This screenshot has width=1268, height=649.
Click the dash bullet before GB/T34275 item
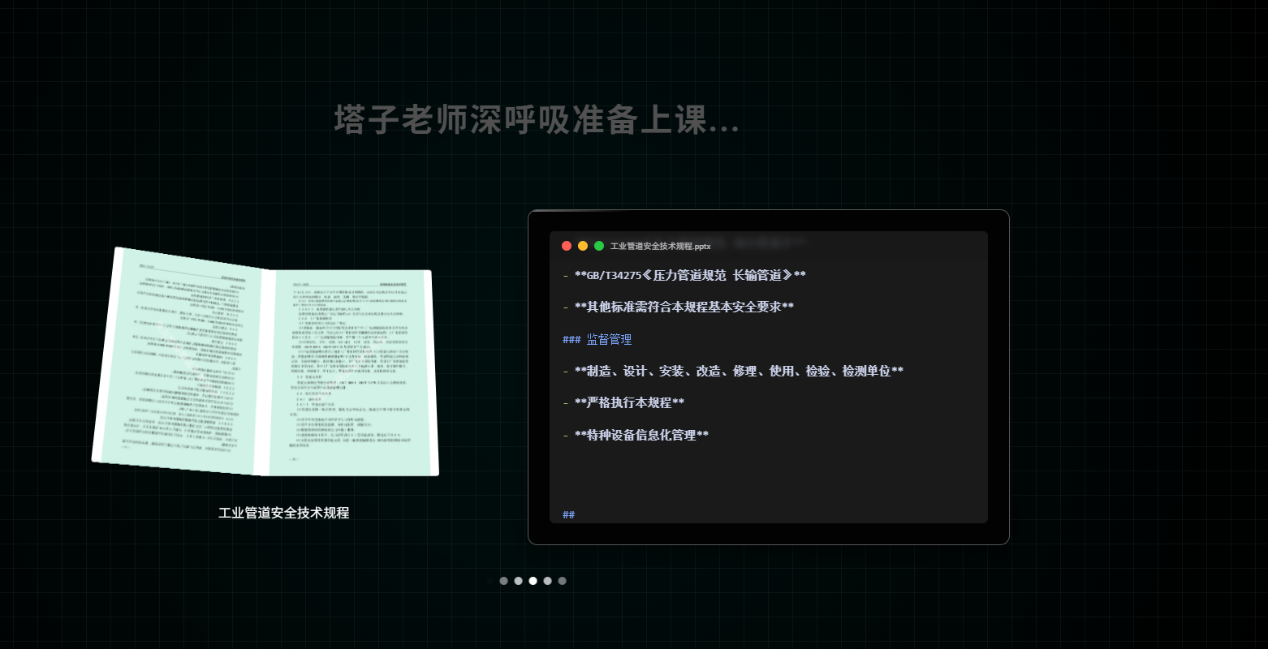coord(565,274)
